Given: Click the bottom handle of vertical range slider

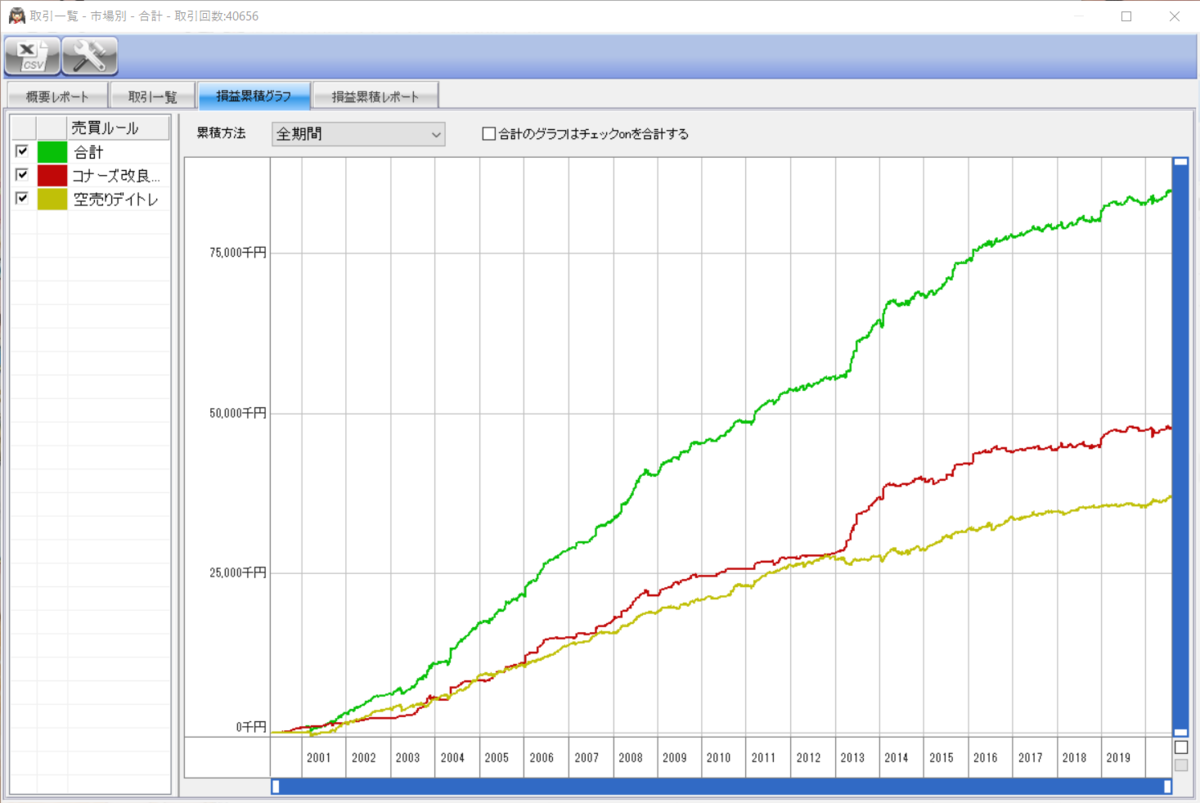Looking at the screenshot, I should click(x=1180, y=731).
